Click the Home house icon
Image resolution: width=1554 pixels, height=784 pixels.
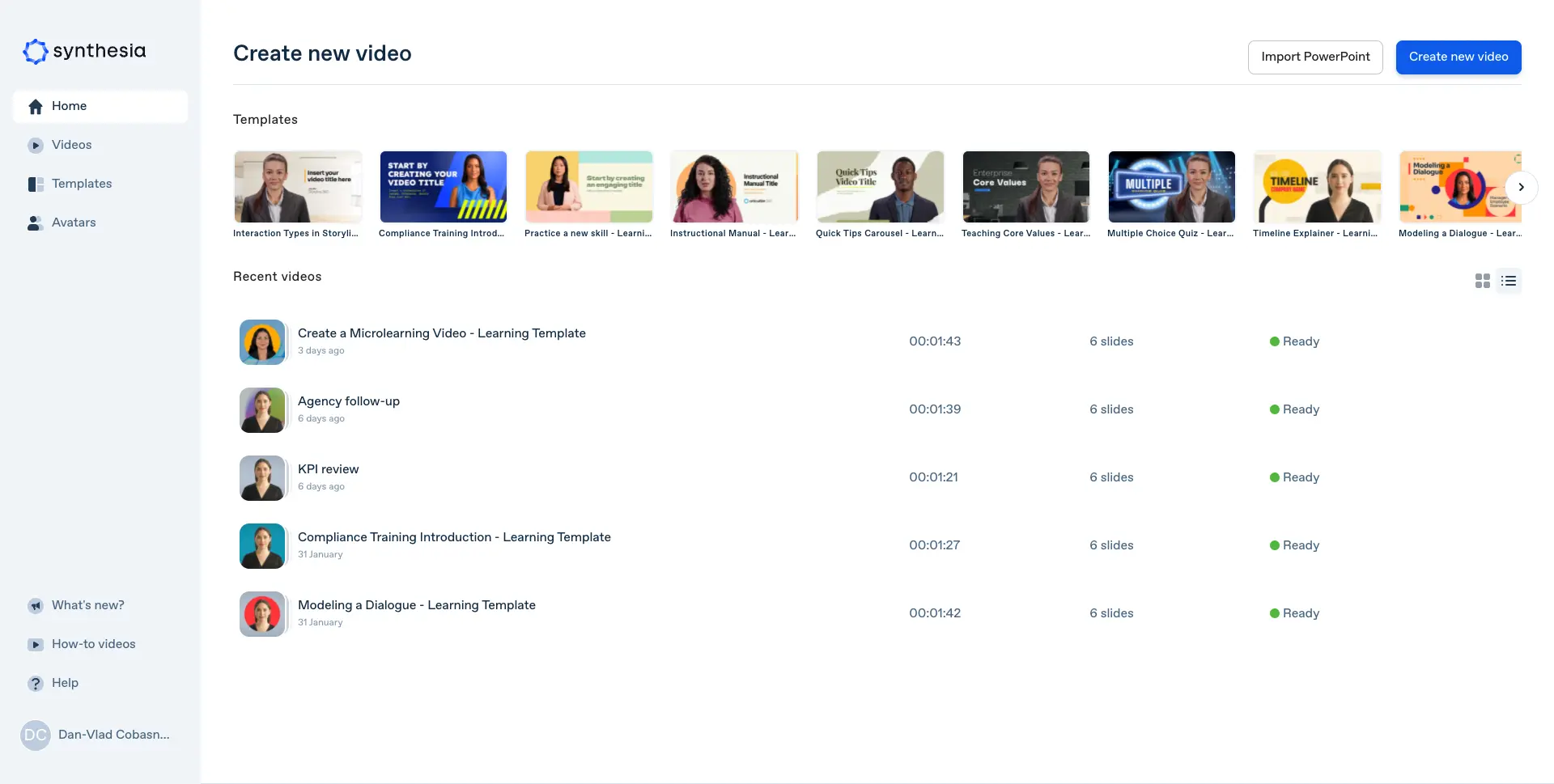[36, 107]
